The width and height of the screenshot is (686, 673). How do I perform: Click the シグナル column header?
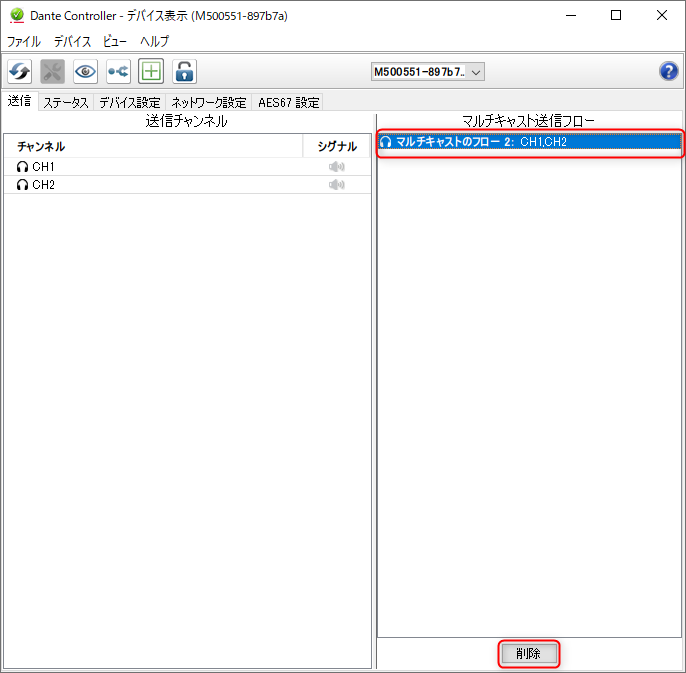pos(337,147)
